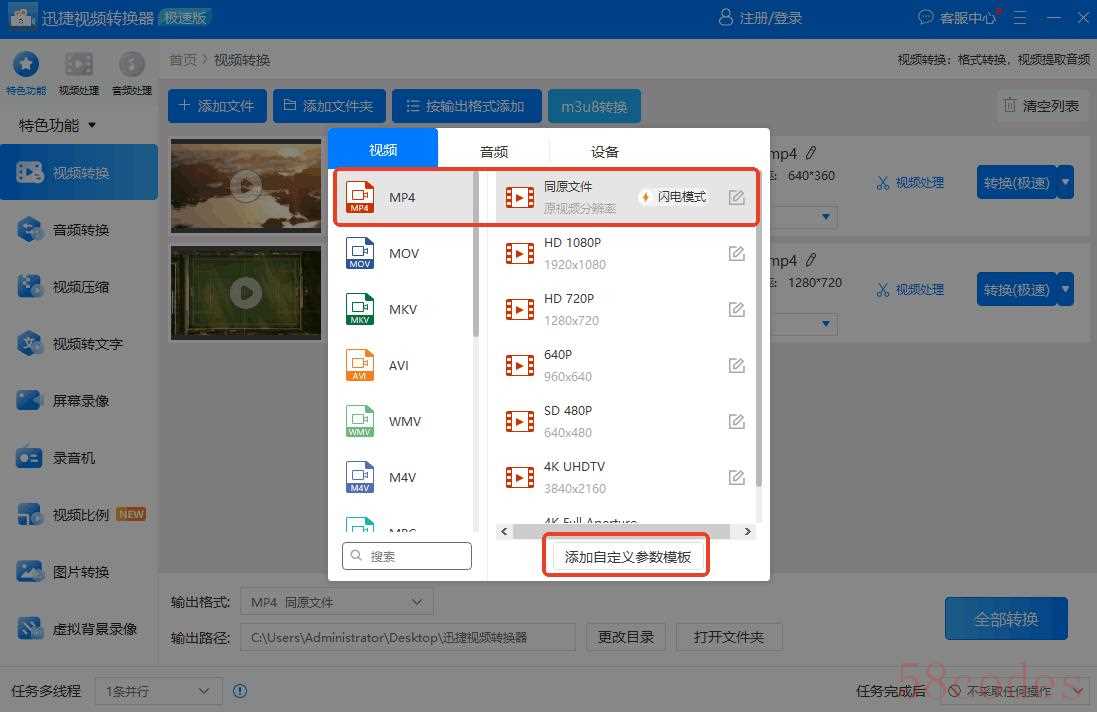Switch to the 视频 tab
The width and height of the screenshot is (1097, 712).
coord(383,149)
